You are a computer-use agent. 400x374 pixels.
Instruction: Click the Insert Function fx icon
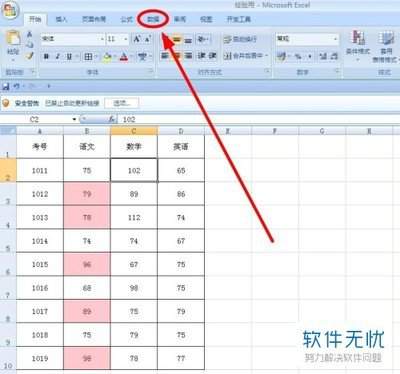(112, 119)
